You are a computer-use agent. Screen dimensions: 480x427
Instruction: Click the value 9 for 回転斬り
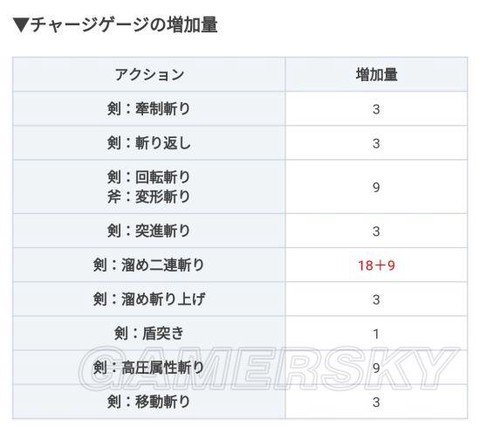click(376, 187)
